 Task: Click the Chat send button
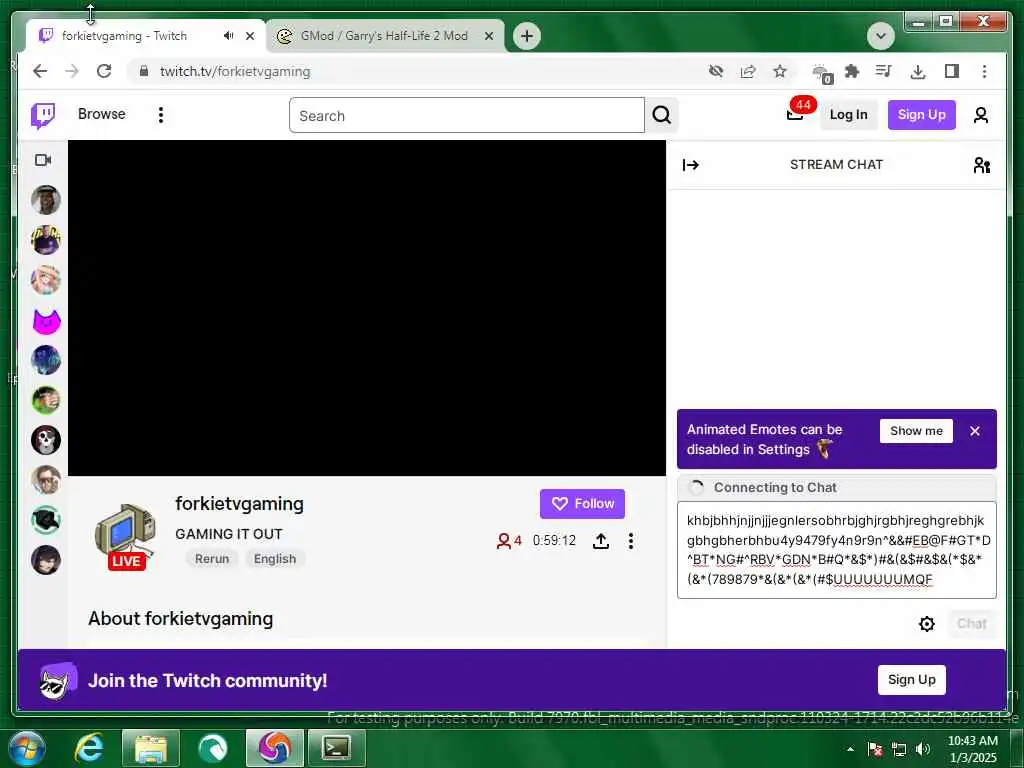tap(971, 624)
